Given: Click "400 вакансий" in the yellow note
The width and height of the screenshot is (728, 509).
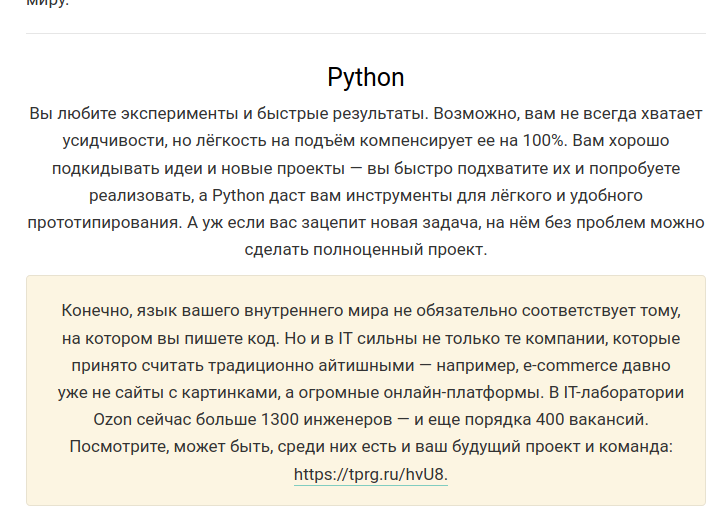Looking at the screenshot, I should pos(592,419).
